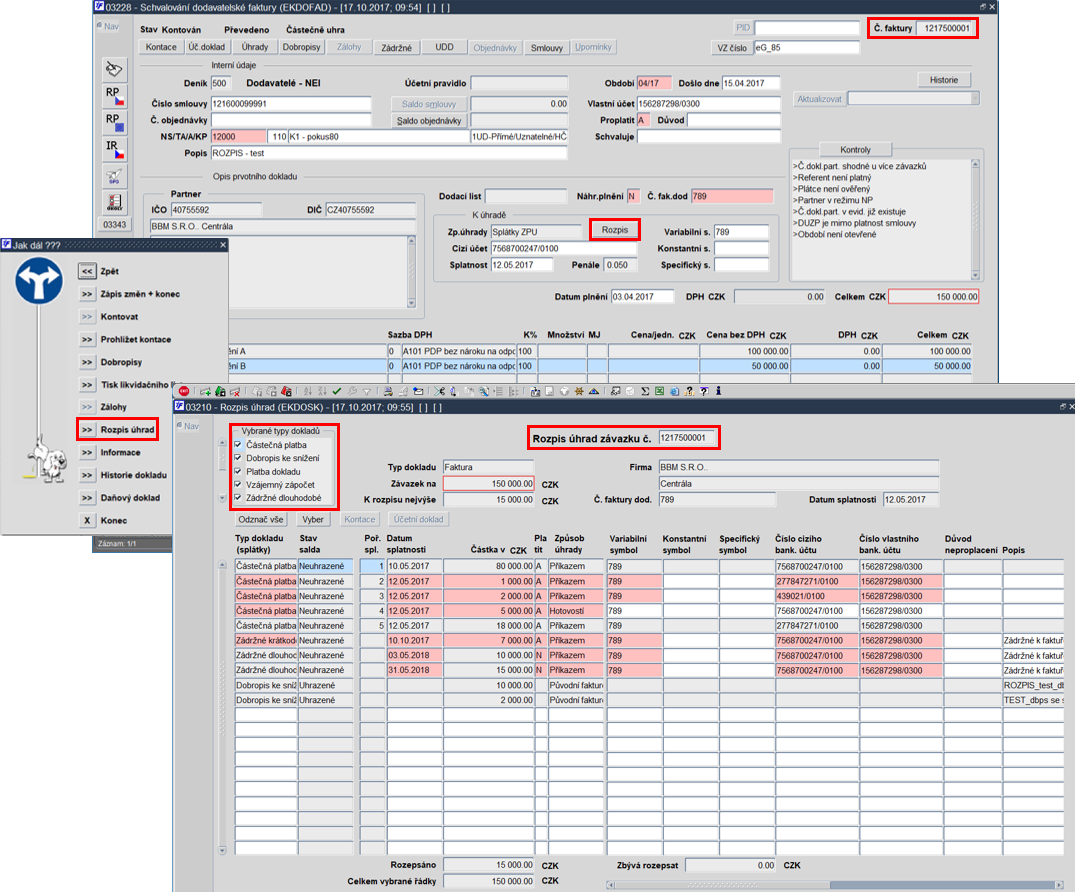The image size is (1075, 892).
Task: Click the payments table vertical scrollbar down arrow
Action: coord(222,850)
